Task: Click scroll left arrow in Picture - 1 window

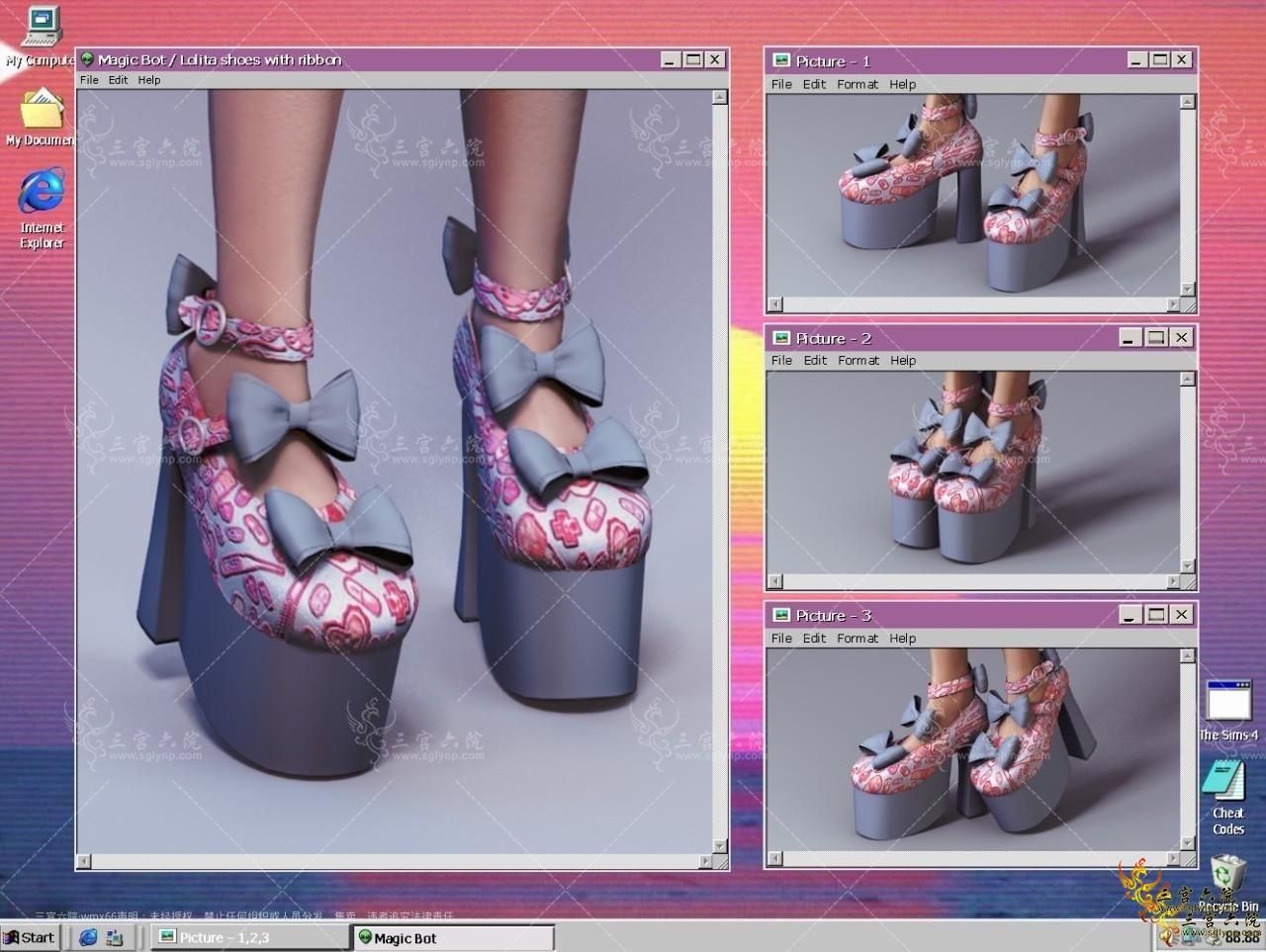Action: tap(774, 304)
